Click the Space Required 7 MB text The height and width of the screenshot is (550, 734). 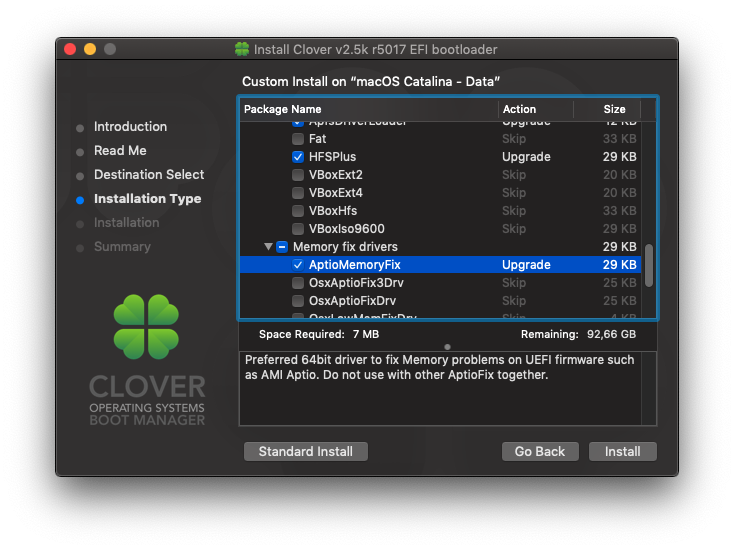pyautogui.click(x=319, y=334)
